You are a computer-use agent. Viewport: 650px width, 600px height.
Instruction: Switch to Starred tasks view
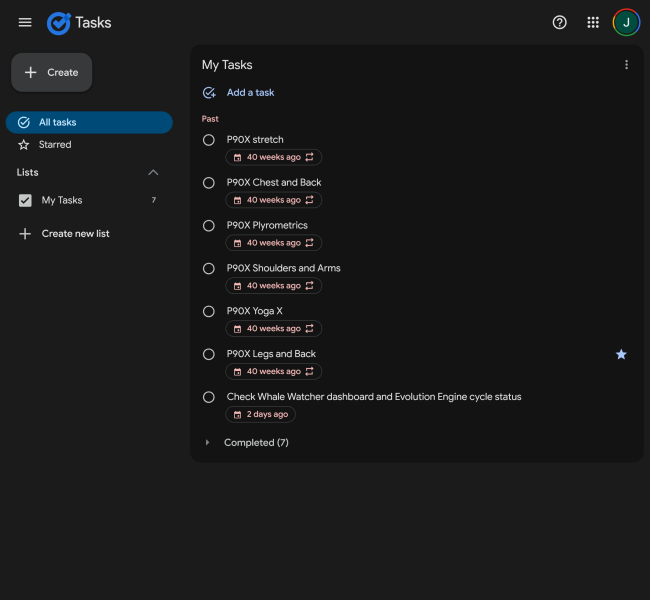pyautogui.click(x=55, y=145)
